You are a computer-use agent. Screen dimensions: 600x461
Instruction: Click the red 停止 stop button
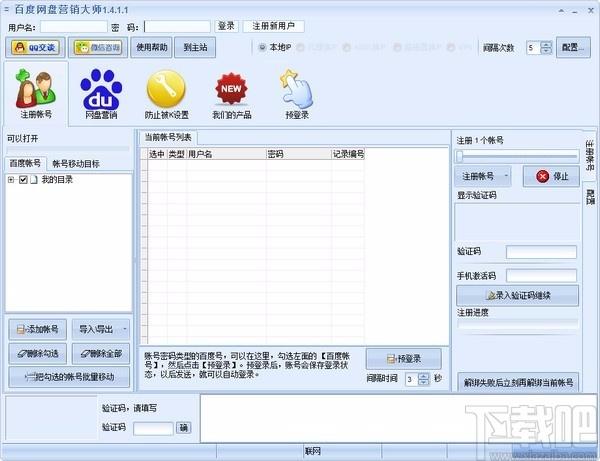[551, 176]
